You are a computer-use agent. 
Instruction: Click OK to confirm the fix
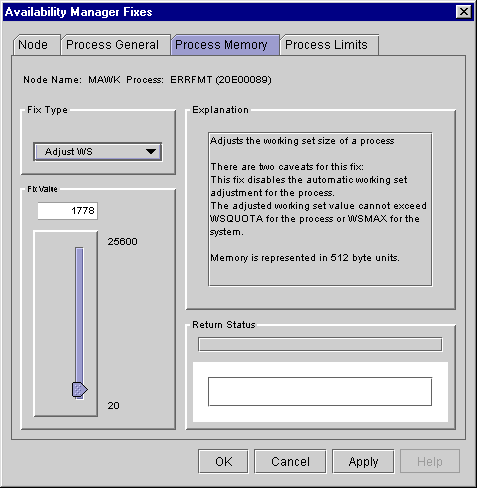[223, 461]
